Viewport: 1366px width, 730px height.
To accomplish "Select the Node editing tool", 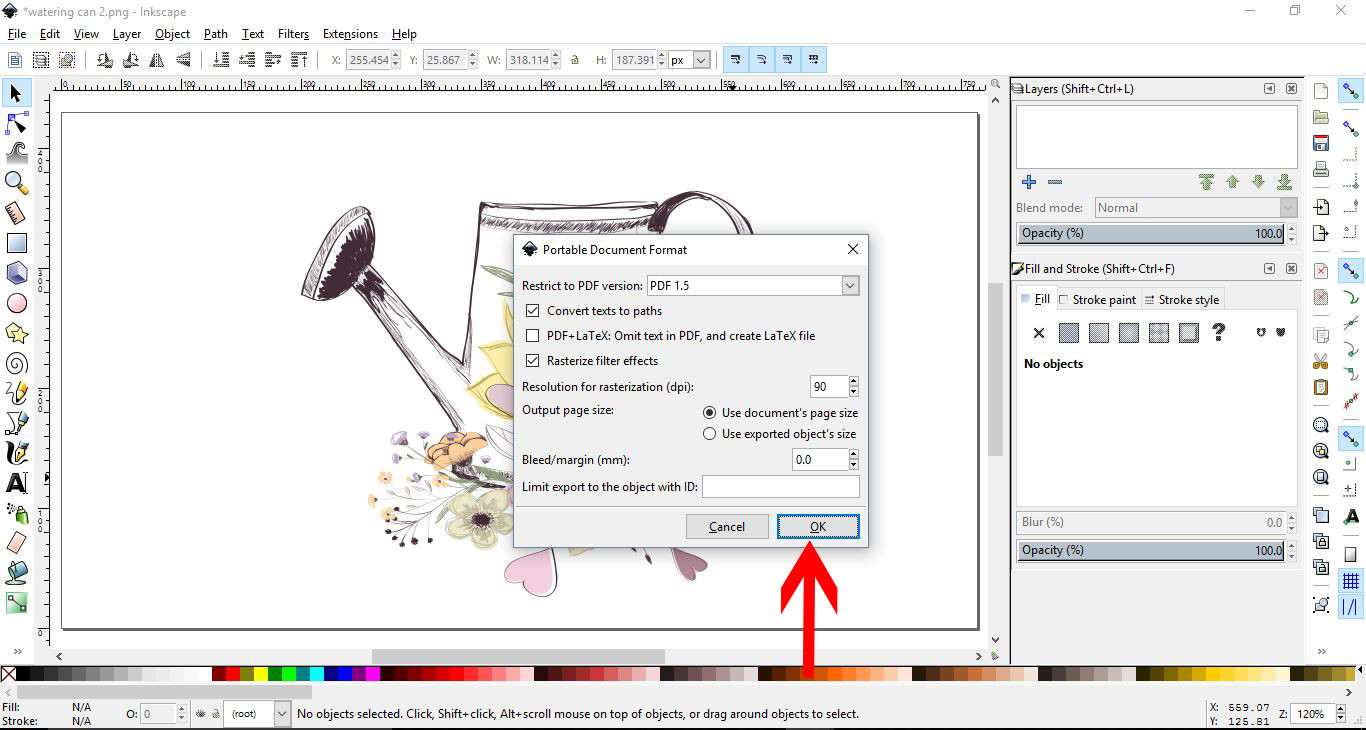I will 16,123.
